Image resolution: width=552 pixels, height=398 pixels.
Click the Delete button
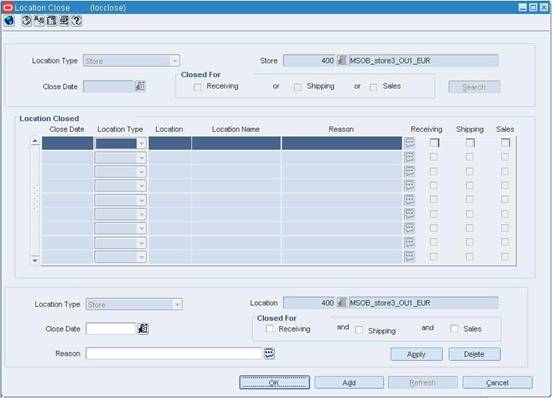point(475,354)
